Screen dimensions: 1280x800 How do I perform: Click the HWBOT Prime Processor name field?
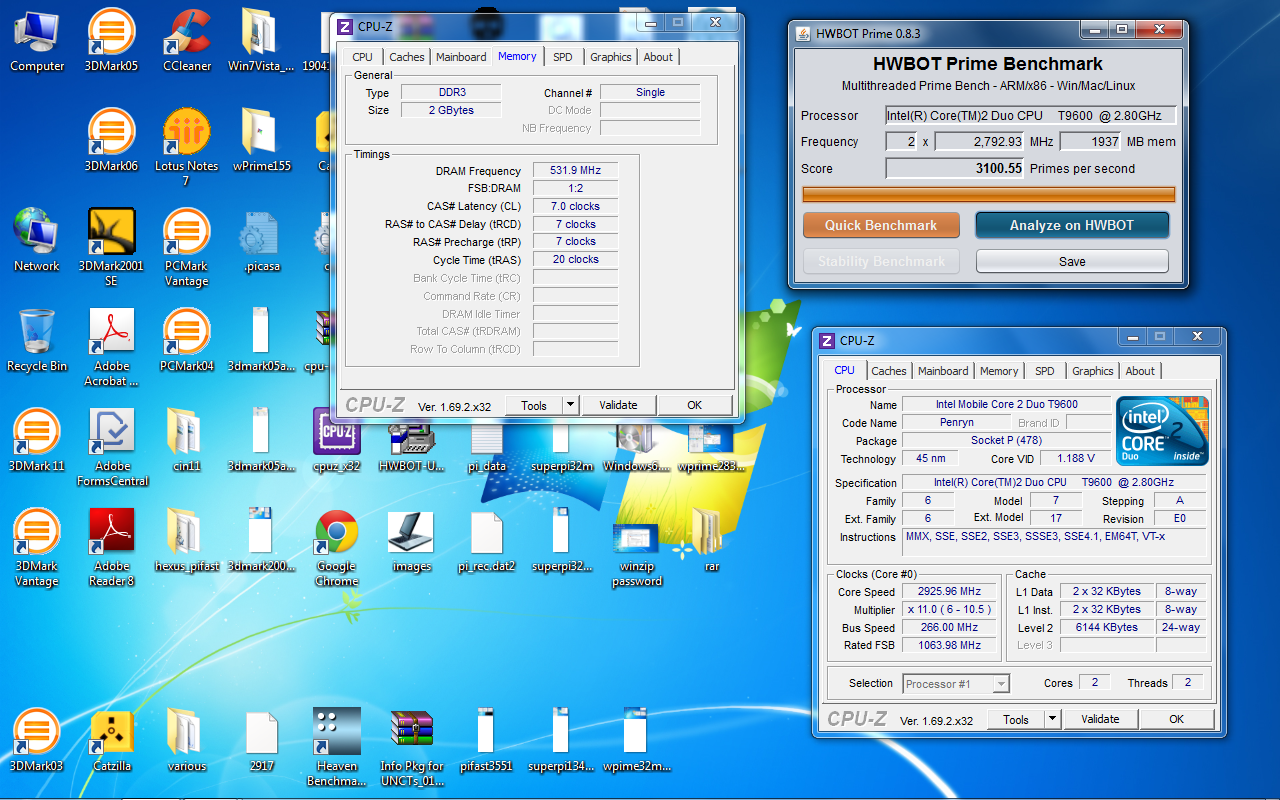click(x=1030, y=115)
